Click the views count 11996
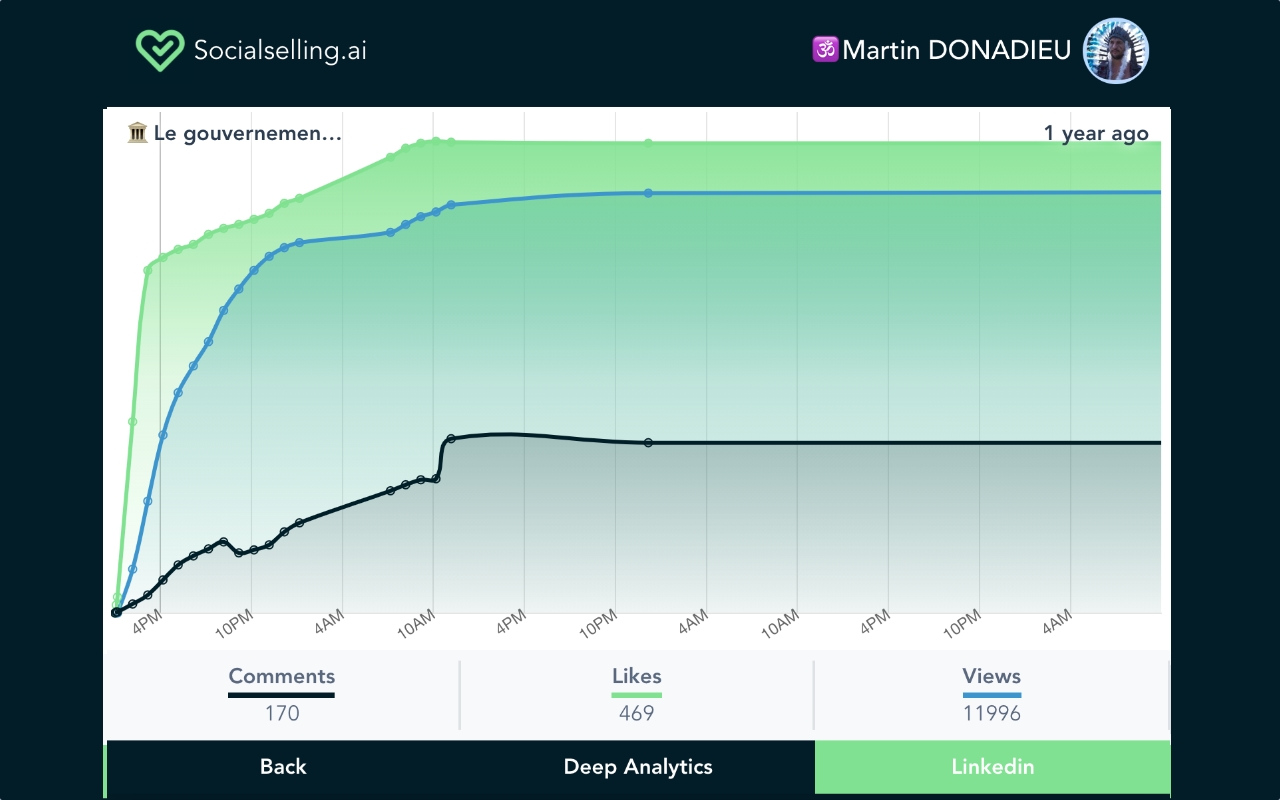Screen dimensions: 1280x800 tap(992, 714)
